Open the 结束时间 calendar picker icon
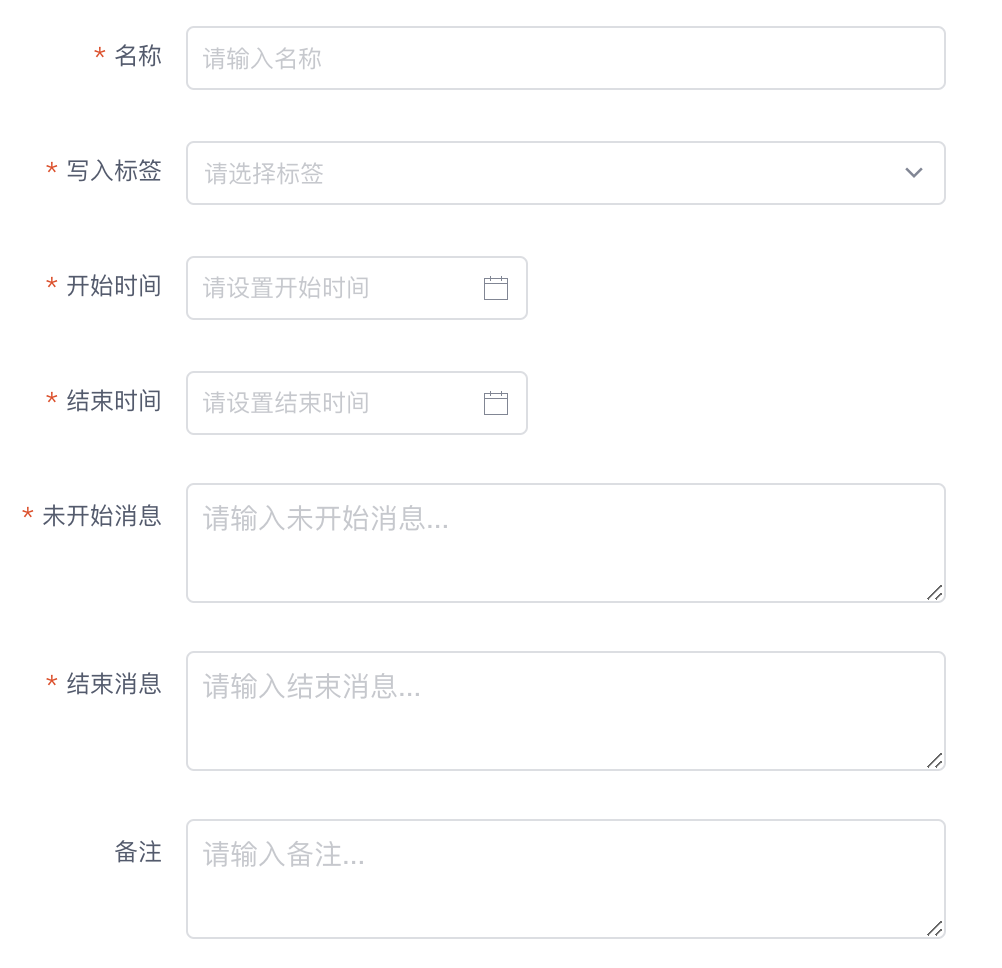 [496, 403]
